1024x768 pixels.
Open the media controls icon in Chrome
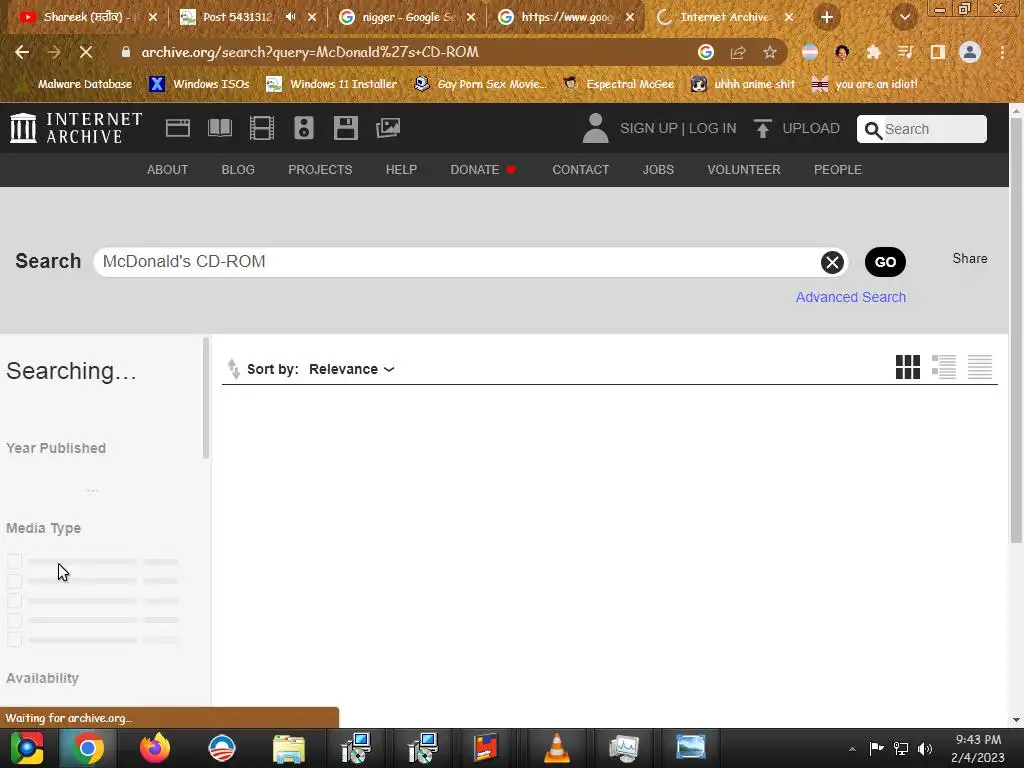905,52
